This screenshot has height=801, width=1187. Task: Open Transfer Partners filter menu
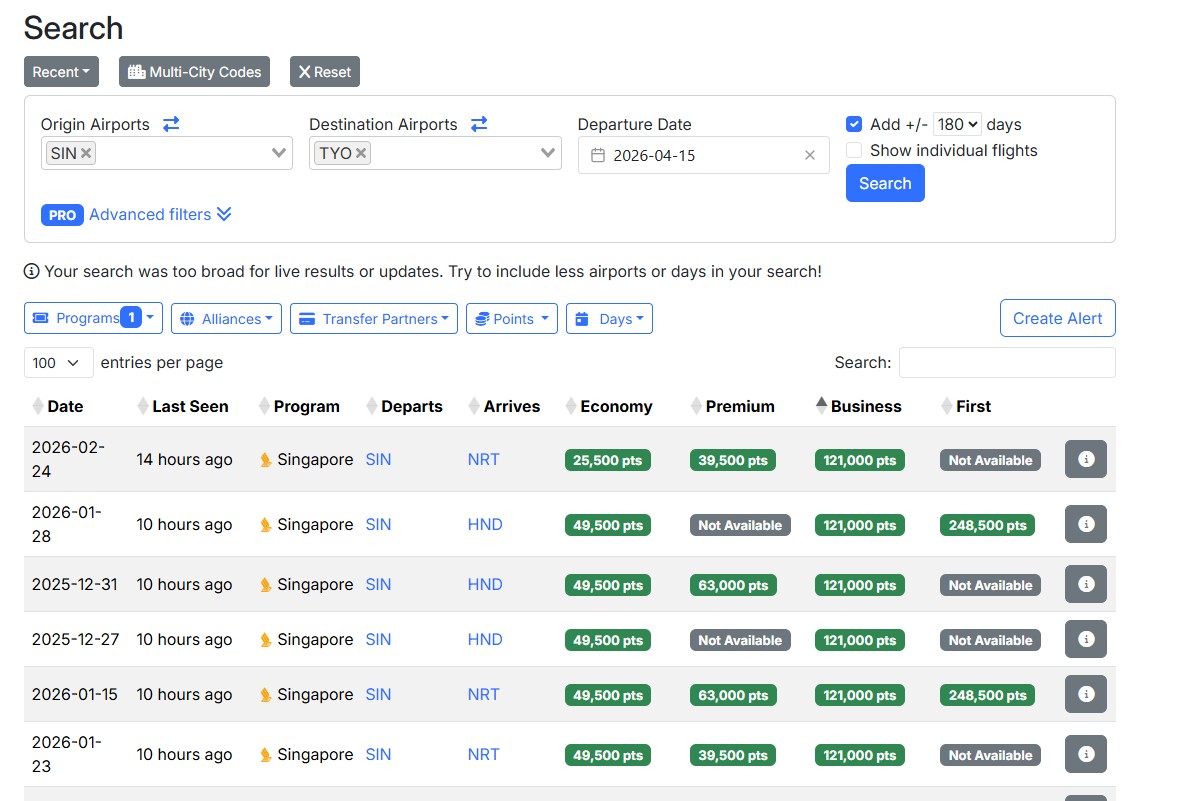pyautogui.click(x=373, y=318)
